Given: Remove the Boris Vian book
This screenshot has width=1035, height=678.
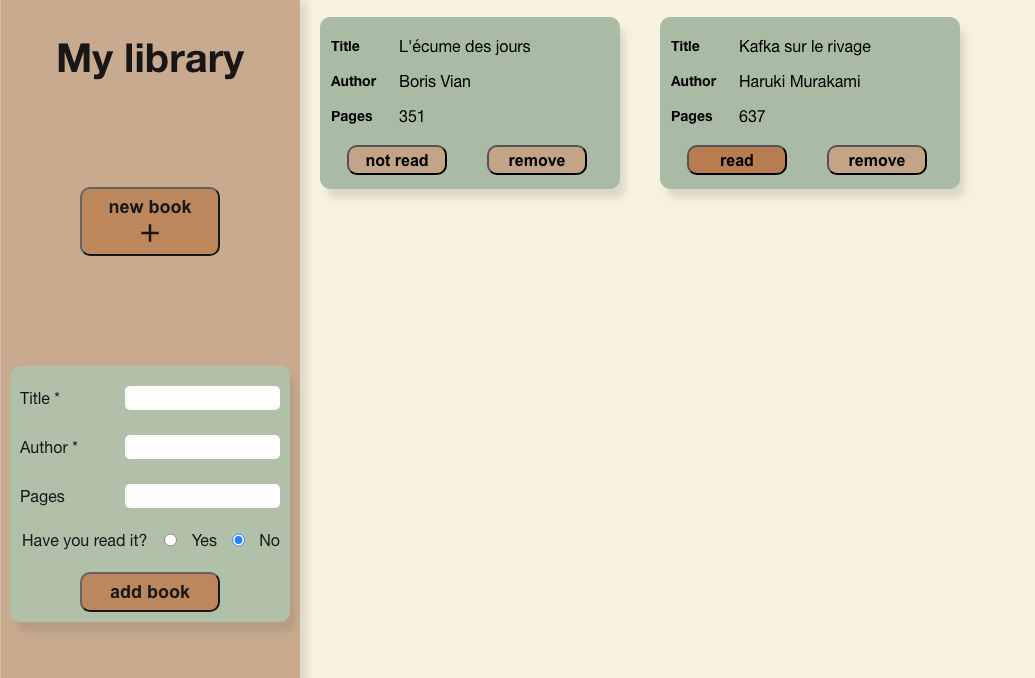Looking at the screenshot, I should tap(537, 160).
